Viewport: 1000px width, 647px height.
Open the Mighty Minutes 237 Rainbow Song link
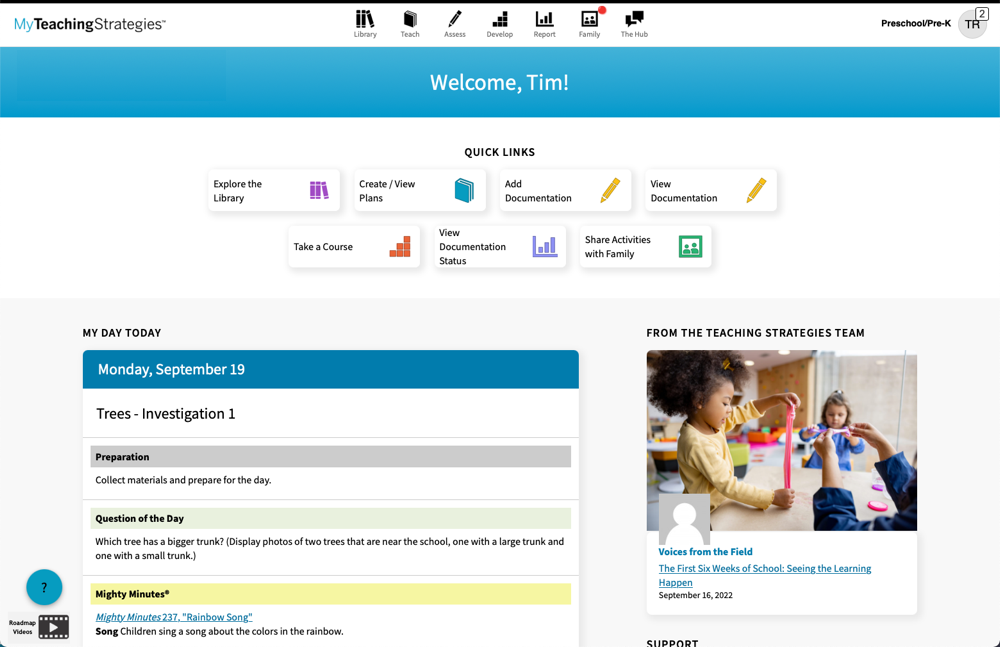tap(174, 617)
